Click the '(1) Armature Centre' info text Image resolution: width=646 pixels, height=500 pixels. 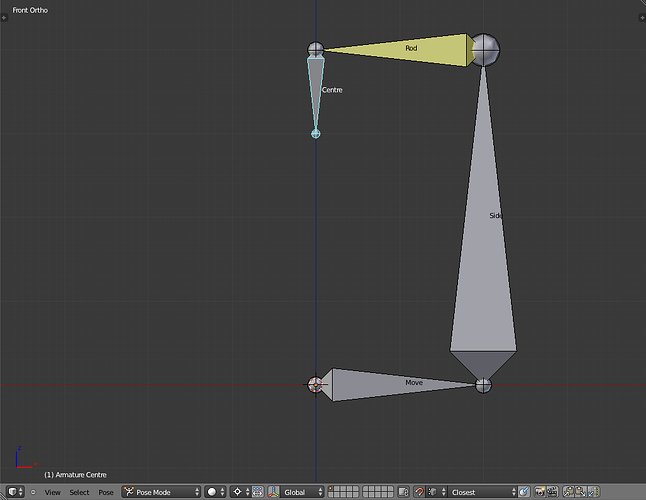click(75, 475)
